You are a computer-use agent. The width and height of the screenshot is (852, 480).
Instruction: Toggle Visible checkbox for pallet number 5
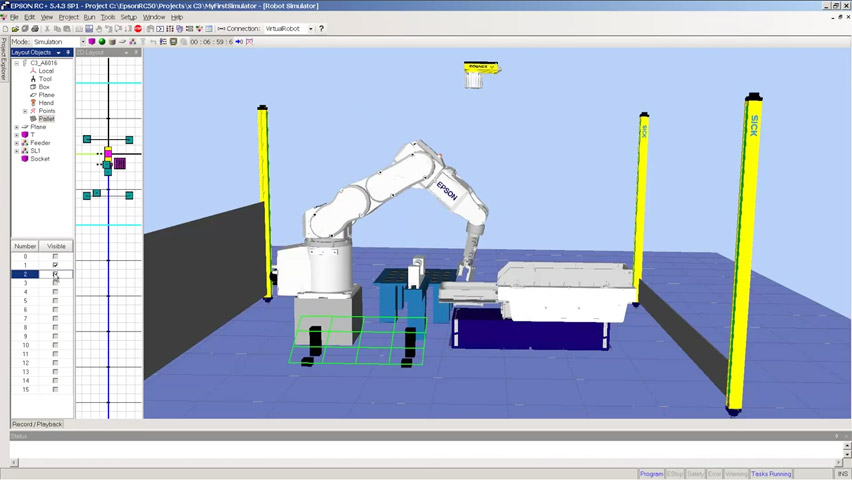point(55,301)
